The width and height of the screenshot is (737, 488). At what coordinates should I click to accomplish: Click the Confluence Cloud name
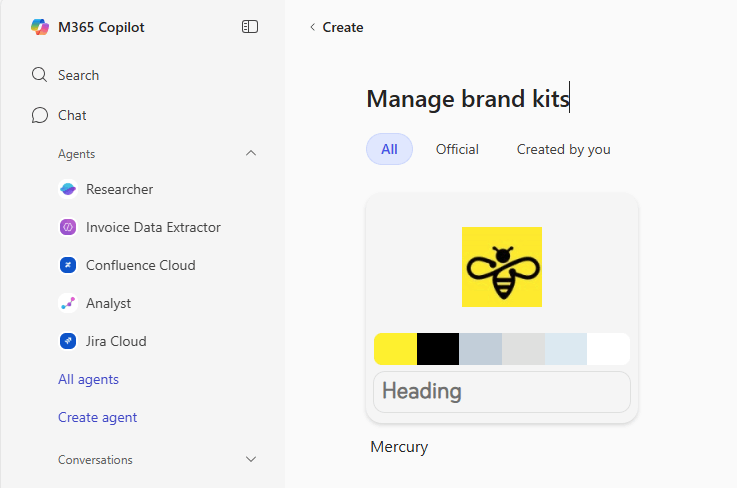[141, 265]
